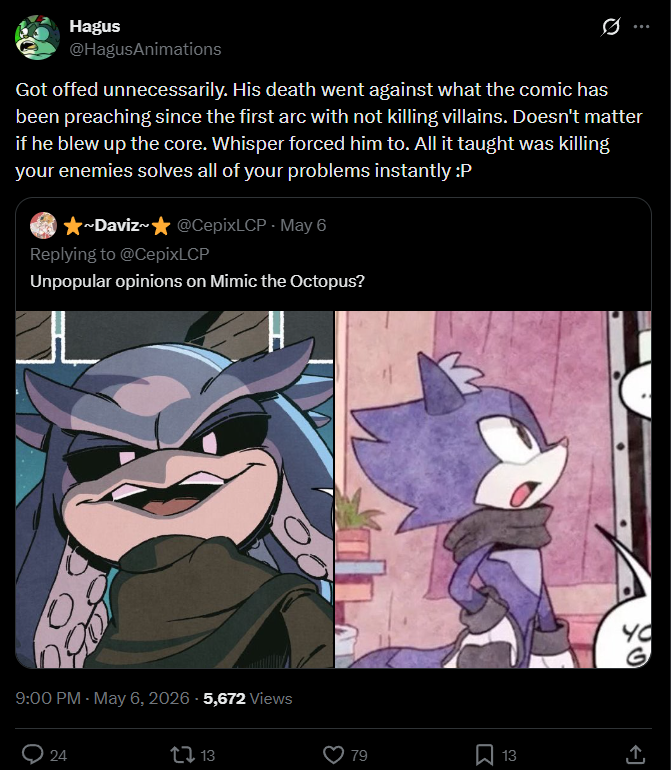This screenshot has height=770, width=671.
Task: Open the Daviz avatar in quoted post
Action: (x=43, y=225)
